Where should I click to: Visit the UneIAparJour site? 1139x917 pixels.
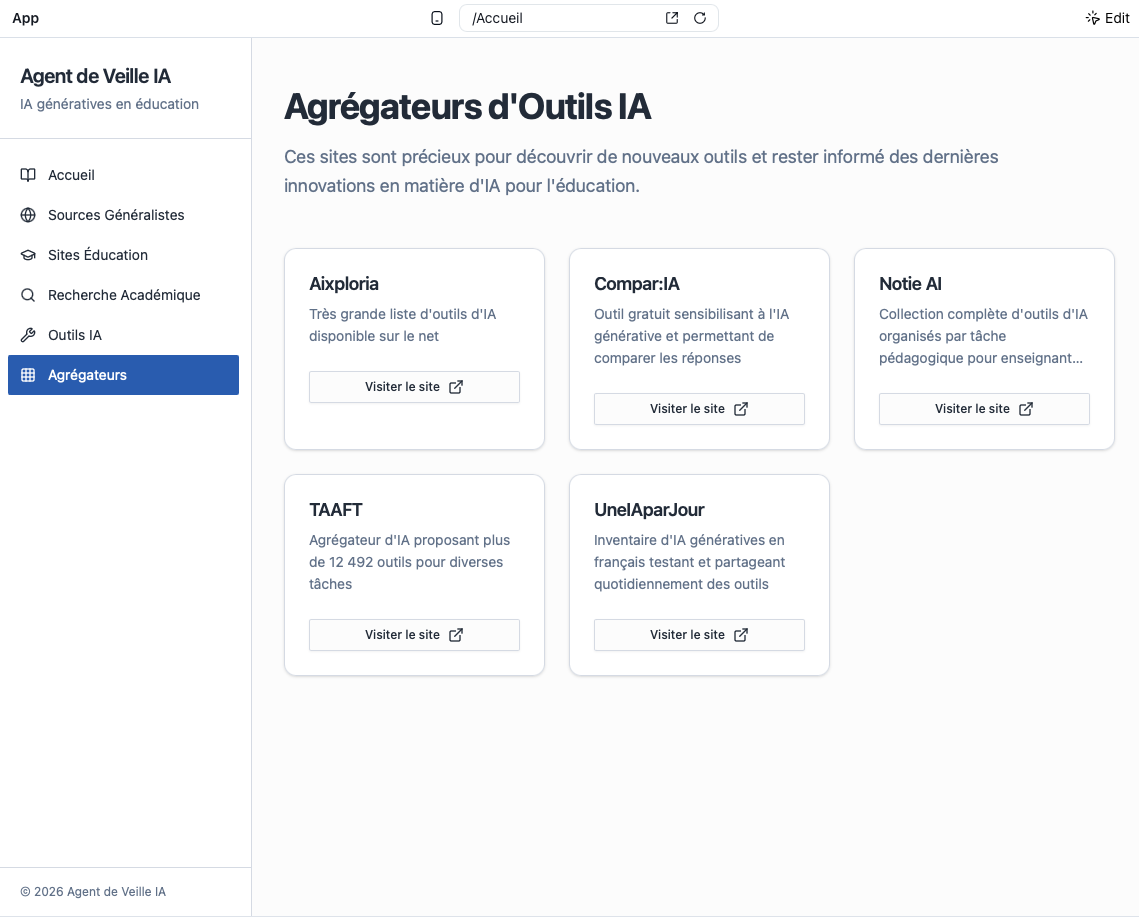coord(699,635)
